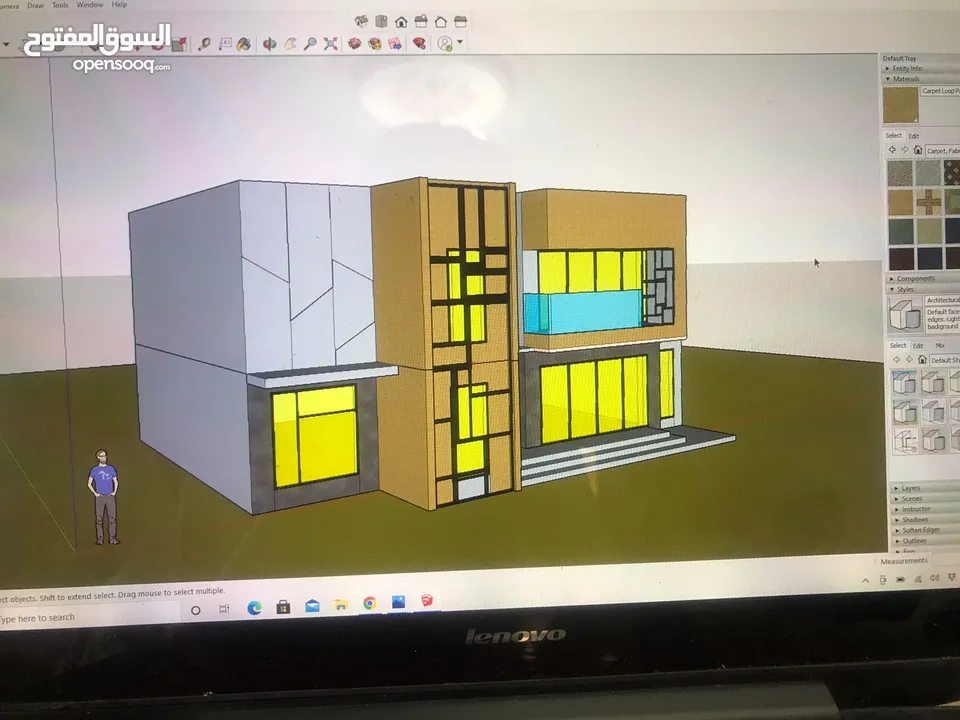Switch to Front view house icon

point(401,21)
